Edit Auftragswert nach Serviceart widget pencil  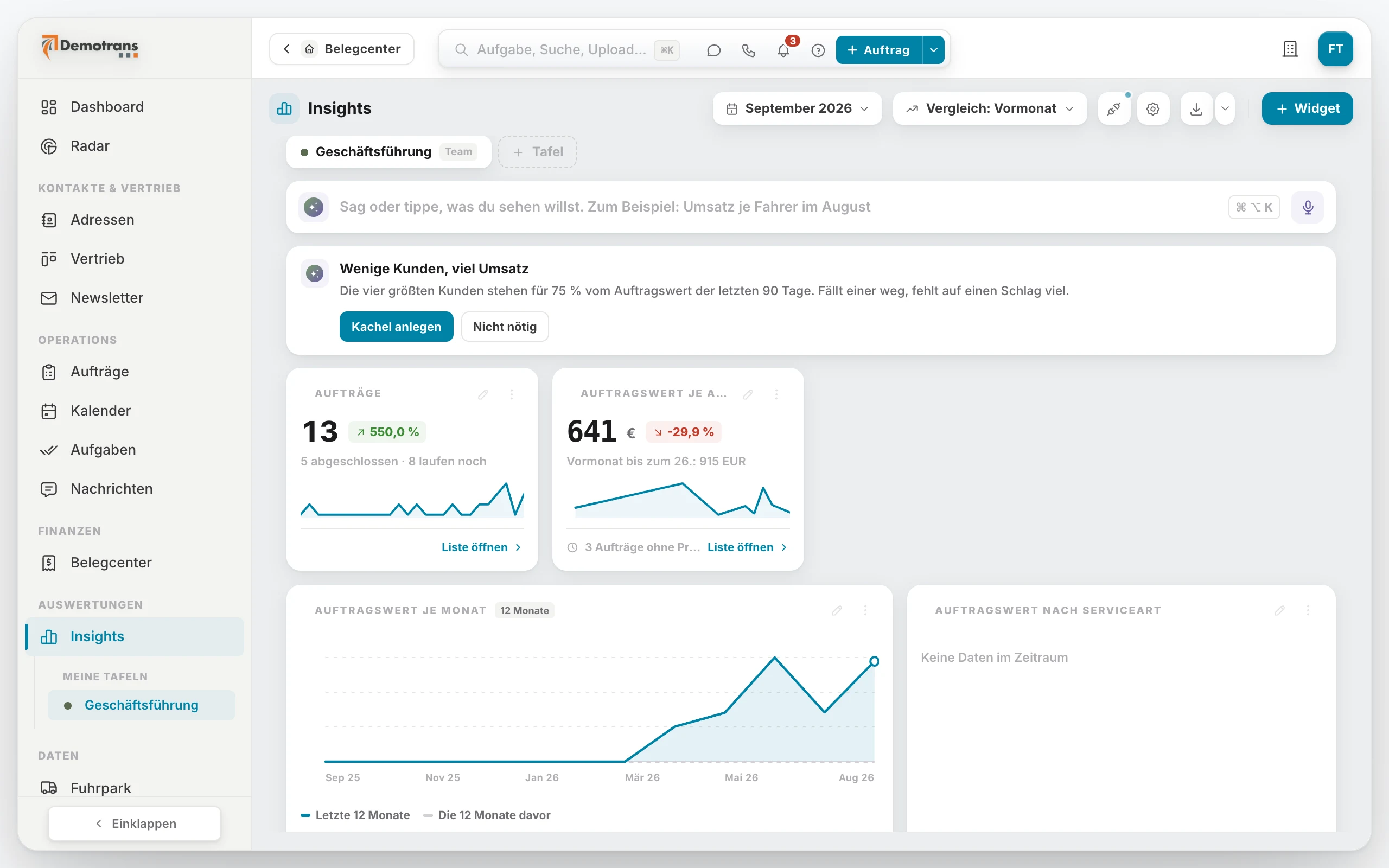pos(1279,610)
